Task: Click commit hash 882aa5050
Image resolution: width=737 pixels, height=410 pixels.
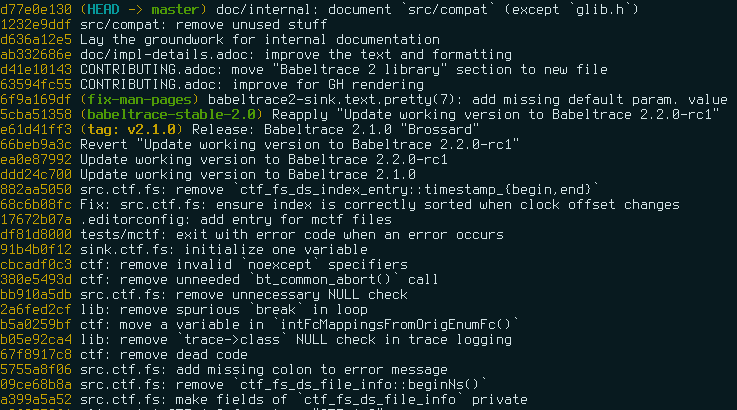Action: pyautogui.click(x=36, y=190)
